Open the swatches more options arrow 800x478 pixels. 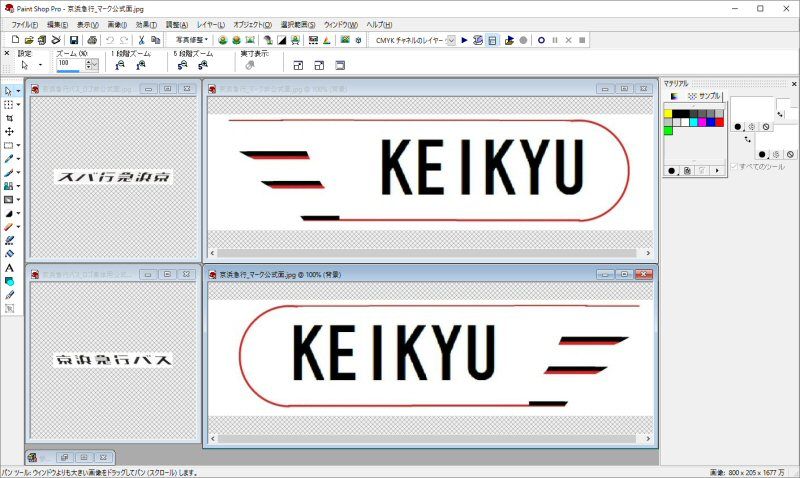(717, 170)
